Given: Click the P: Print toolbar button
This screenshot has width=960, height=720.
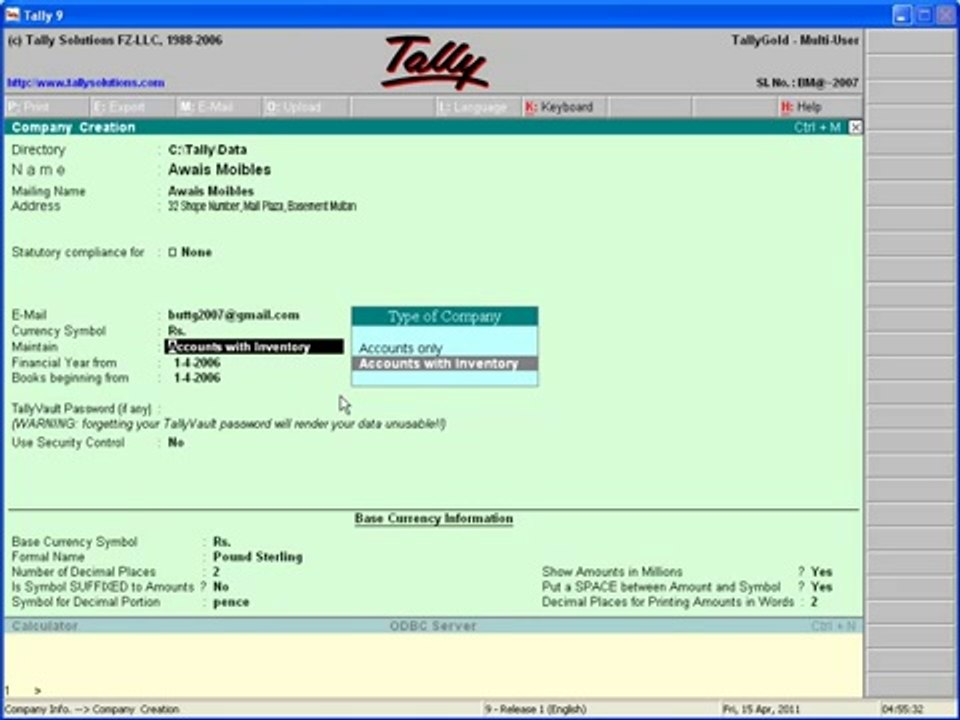Looking at the screenshot, I should [x=46, y=107].
